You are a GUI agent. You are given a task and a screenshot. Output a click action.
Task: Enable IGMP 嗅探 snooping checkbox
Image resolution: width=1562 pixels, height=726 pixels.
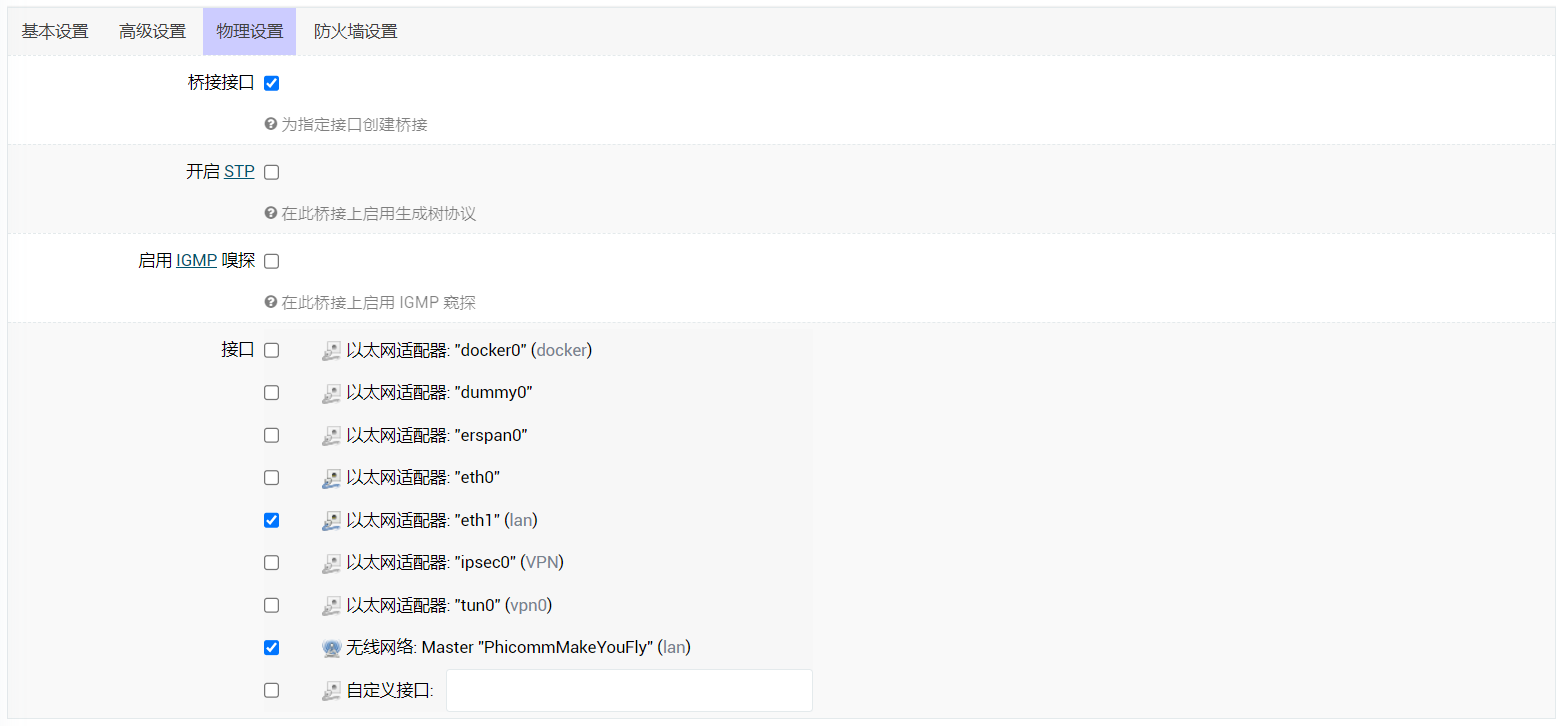click(271, 261)
